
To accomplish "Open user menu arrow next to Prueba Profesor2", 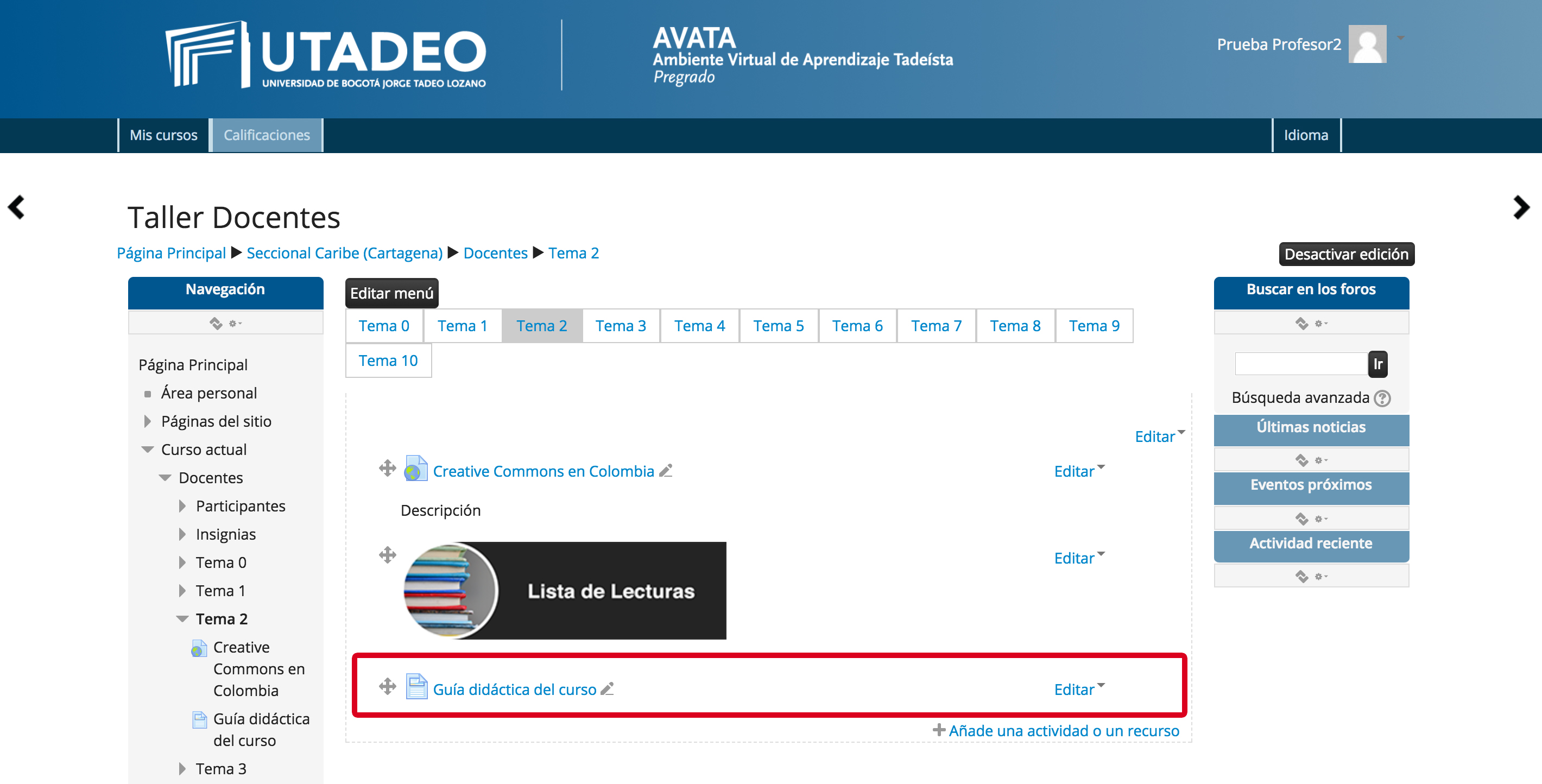I will point(1401,37).
